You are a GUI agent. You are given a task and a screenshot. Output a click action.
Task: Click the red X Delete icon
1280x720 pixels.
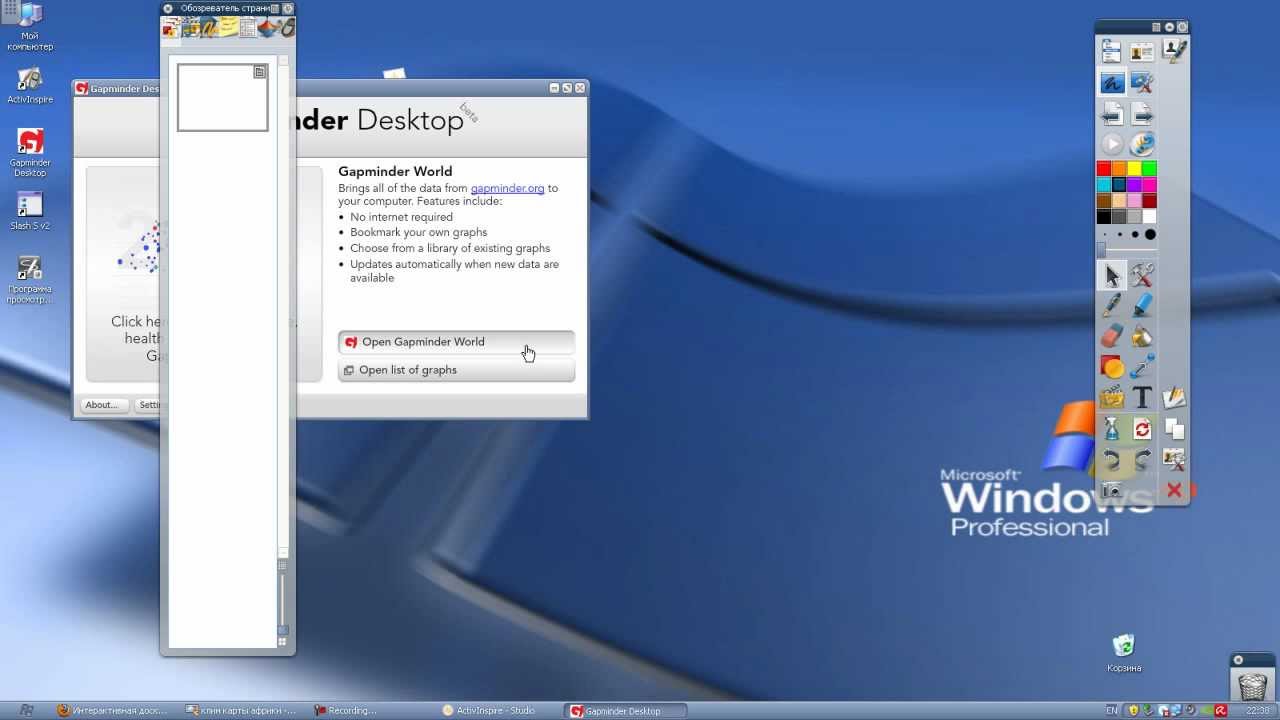tap(1174, 490)
